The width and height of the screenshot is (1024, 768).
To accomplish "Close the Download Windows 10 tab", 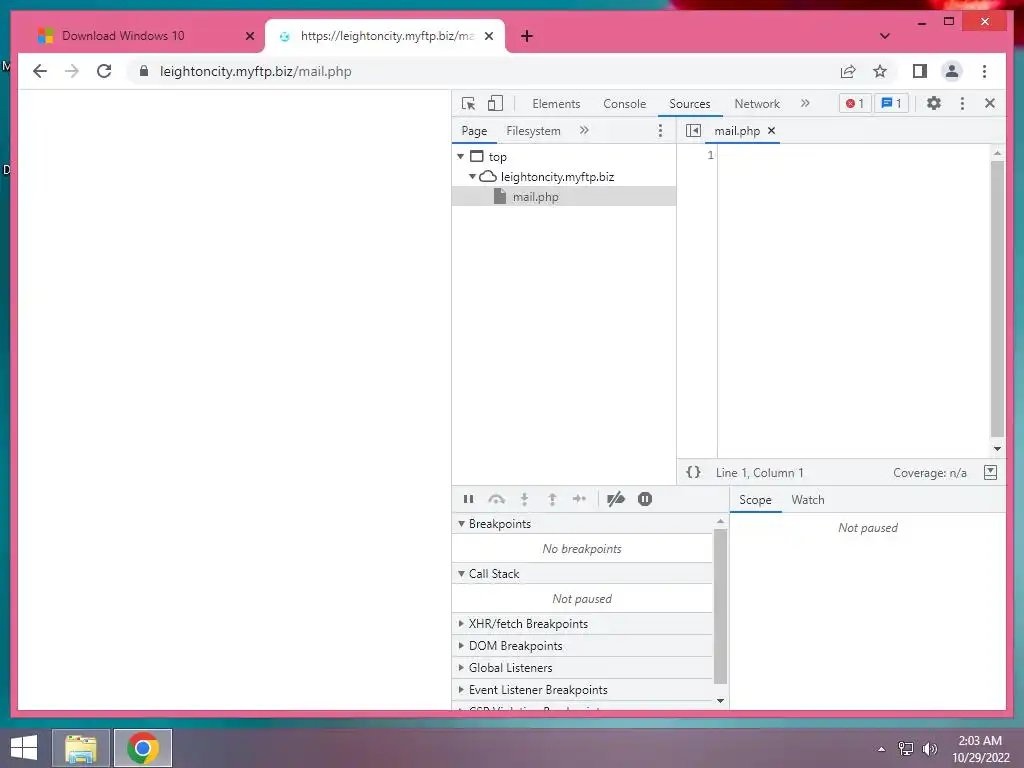I will [249, 36].
